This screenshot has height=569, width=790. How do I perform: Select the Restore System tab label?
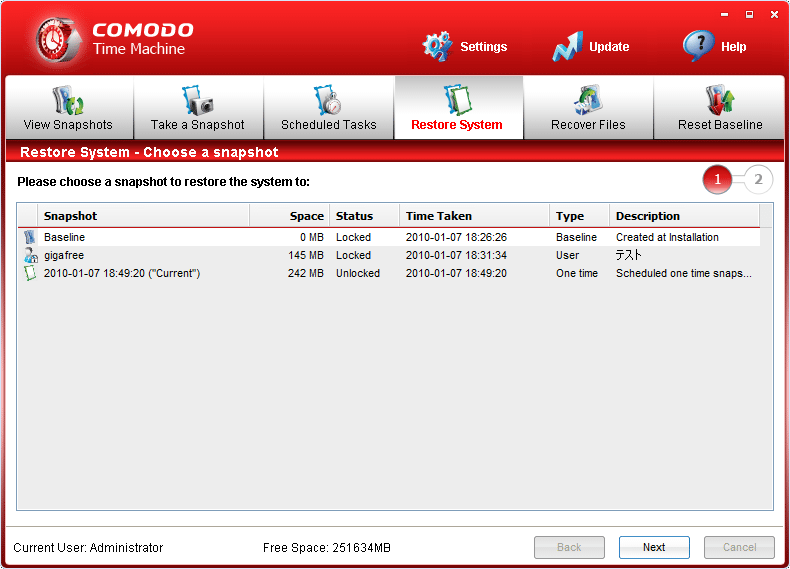[457, 124]
